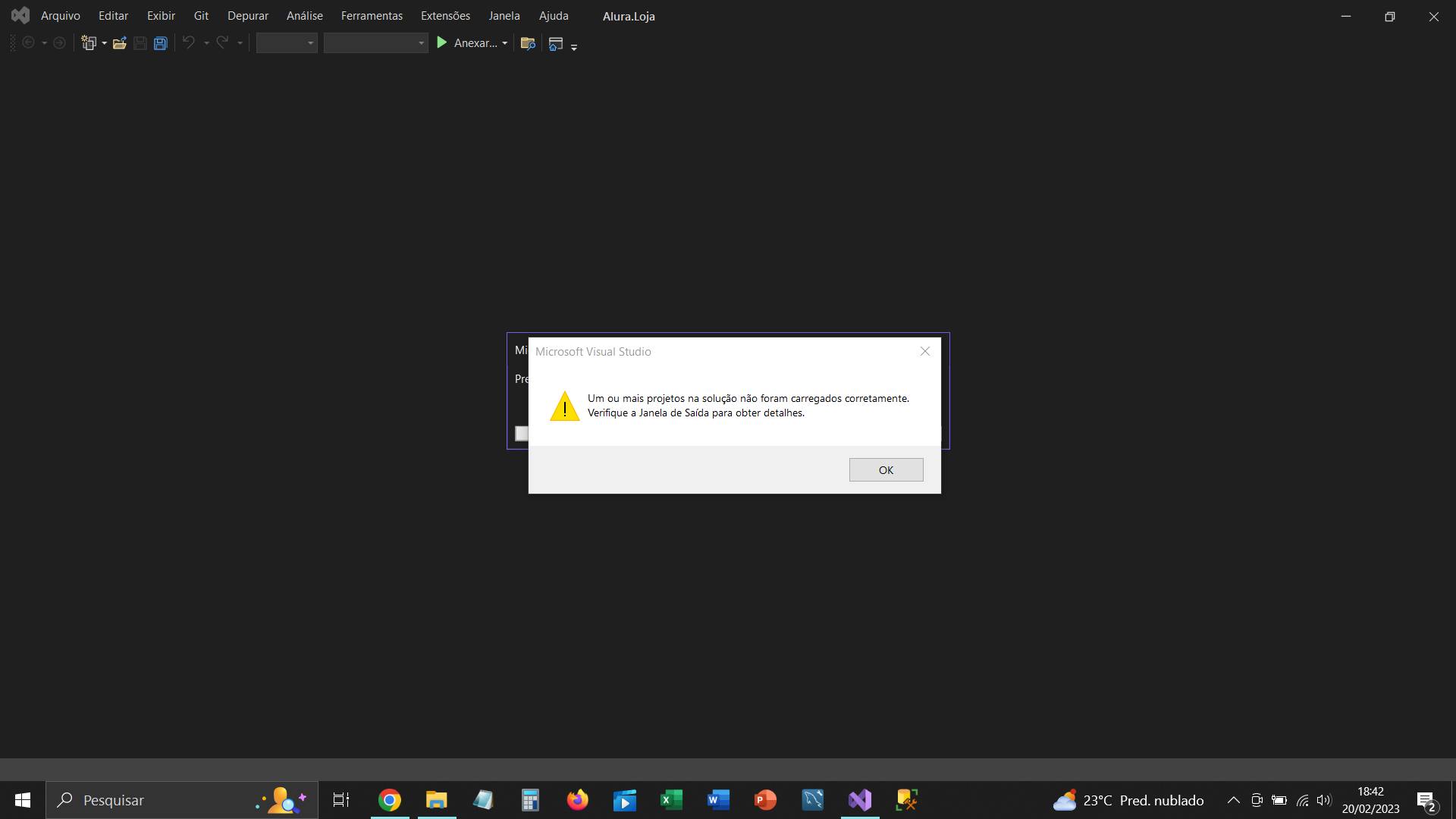Open the toolbar overflow options arrow
The height and width of the screenshot is (819, 1456).
(574, 46)
